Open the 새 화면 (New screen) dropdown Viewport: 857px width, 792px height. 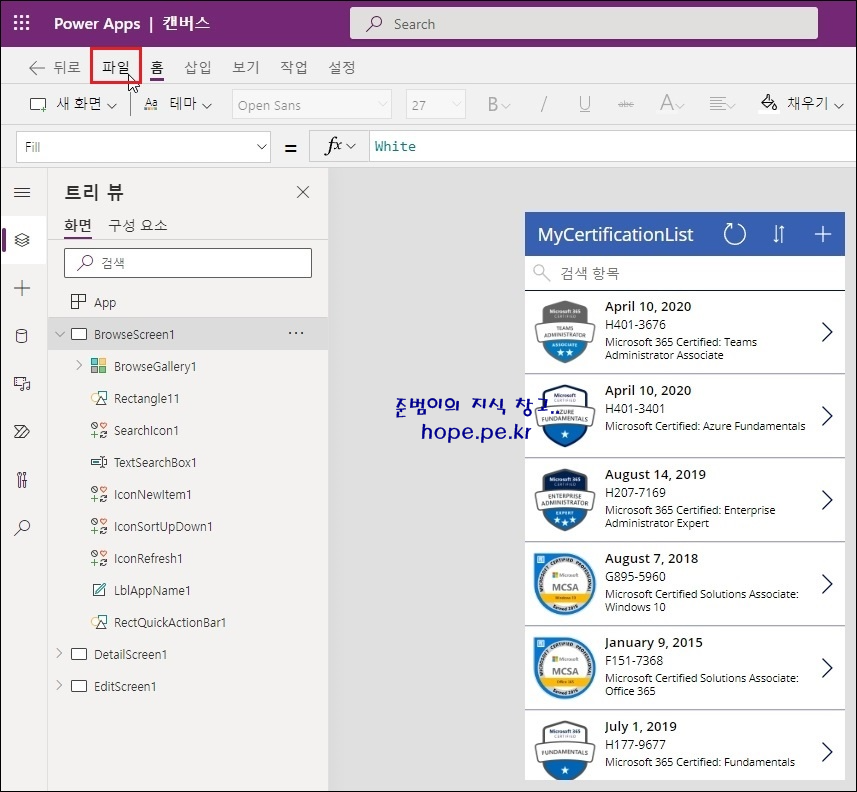click(73, 104)
